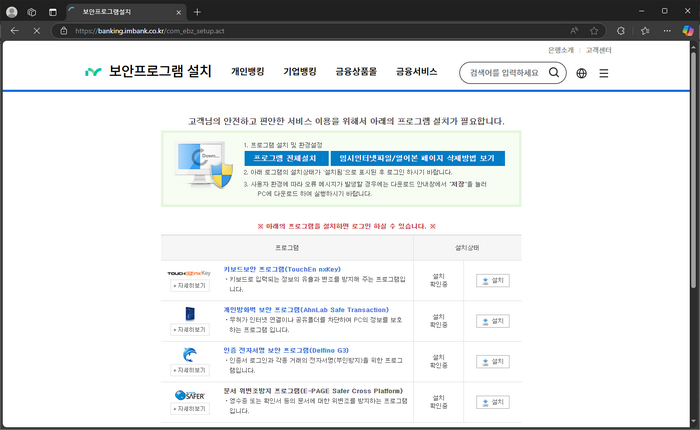This screenshot has width=700, height=430.
Task: Click the address bar URL field
Action: pyautogui.click(x=312, y=31)
